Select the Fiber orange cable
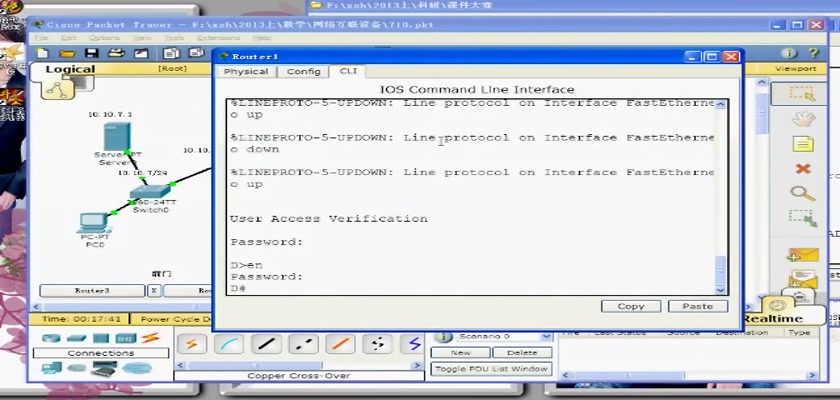The width and height of the screenshot is (840, 400). tap(340, 344)
